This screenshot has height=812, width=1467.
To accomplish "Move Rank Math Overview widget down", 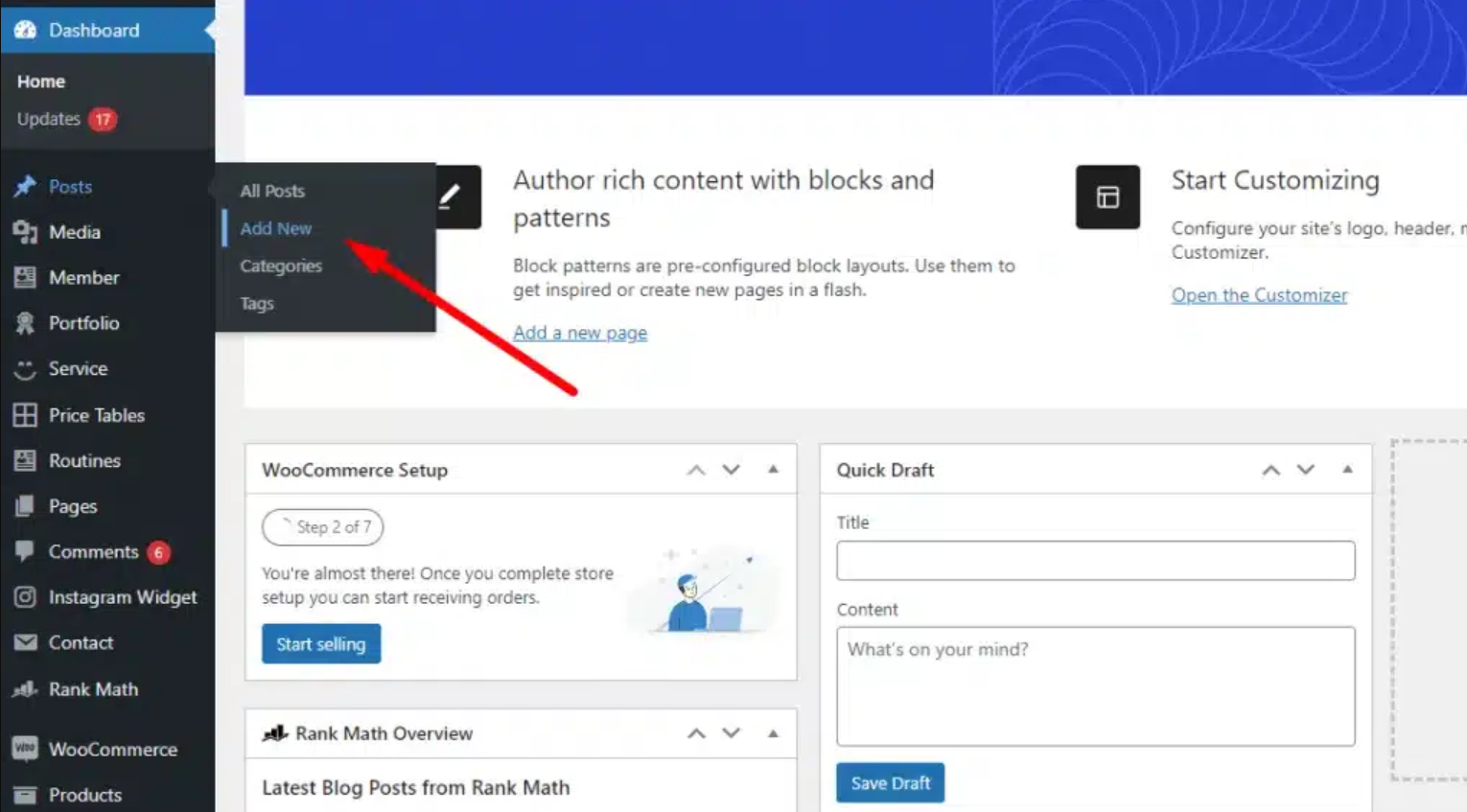I will (732, 733).
